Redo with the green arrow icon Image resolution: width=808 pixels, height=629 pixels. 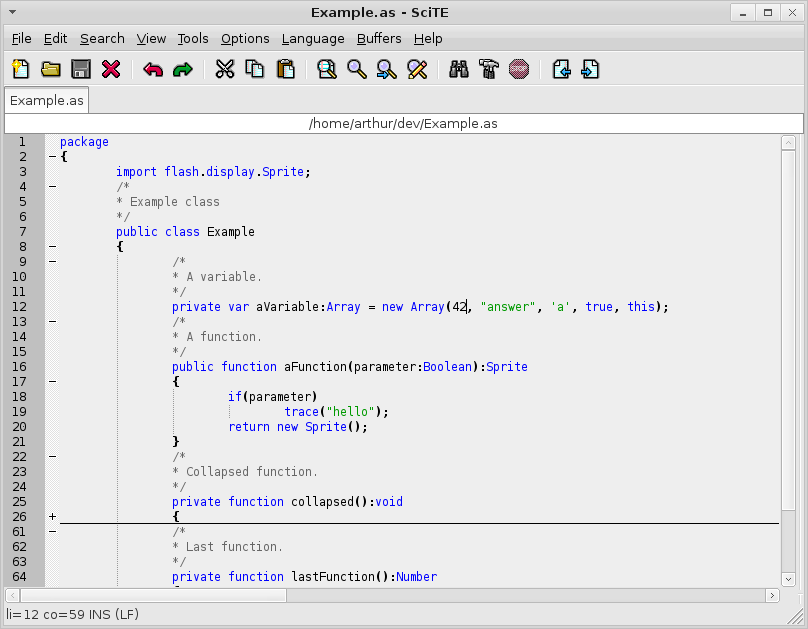[183, 69]
